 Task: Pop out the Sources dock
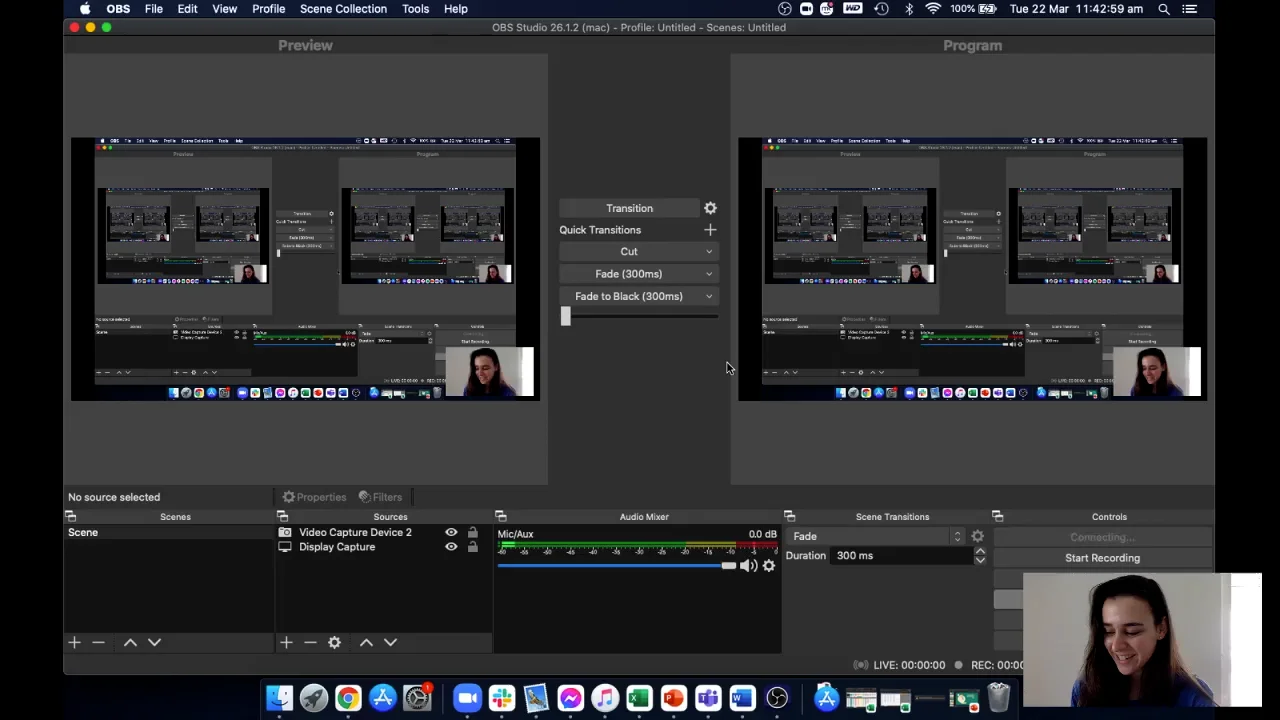(x=282, y=517)
